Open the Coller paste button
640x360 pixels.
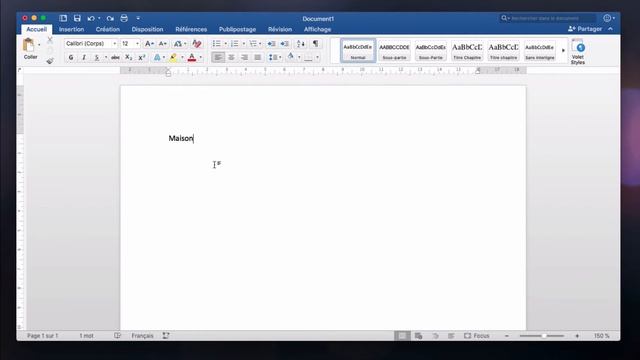point(29,48)
